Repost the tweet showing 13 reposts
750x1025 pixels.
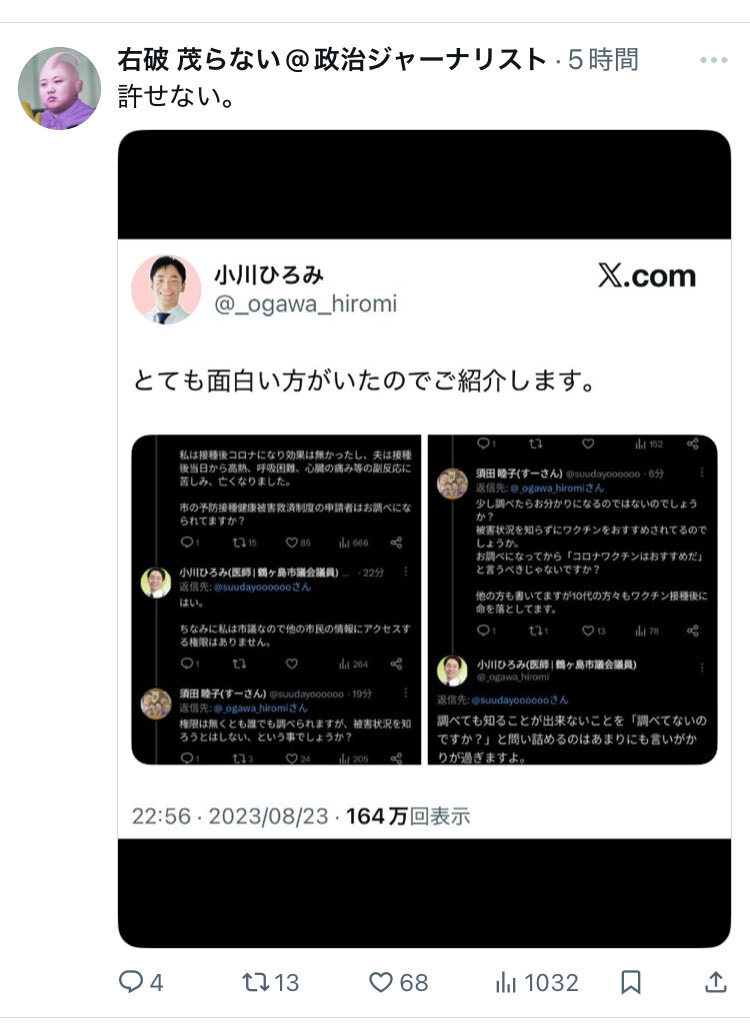tap(270, 982)
